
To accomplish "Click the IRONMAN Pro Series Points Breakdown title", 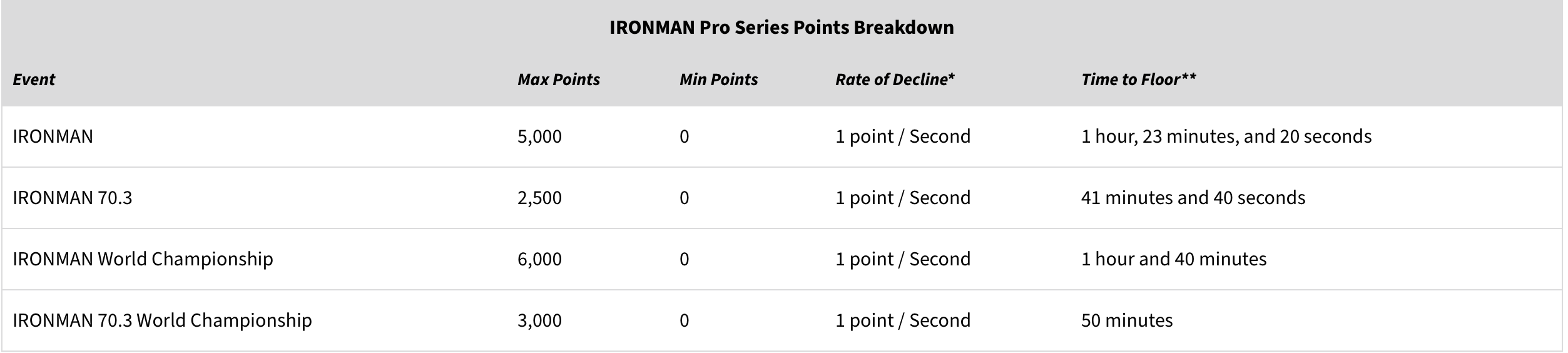I will [x=781, y=28].
